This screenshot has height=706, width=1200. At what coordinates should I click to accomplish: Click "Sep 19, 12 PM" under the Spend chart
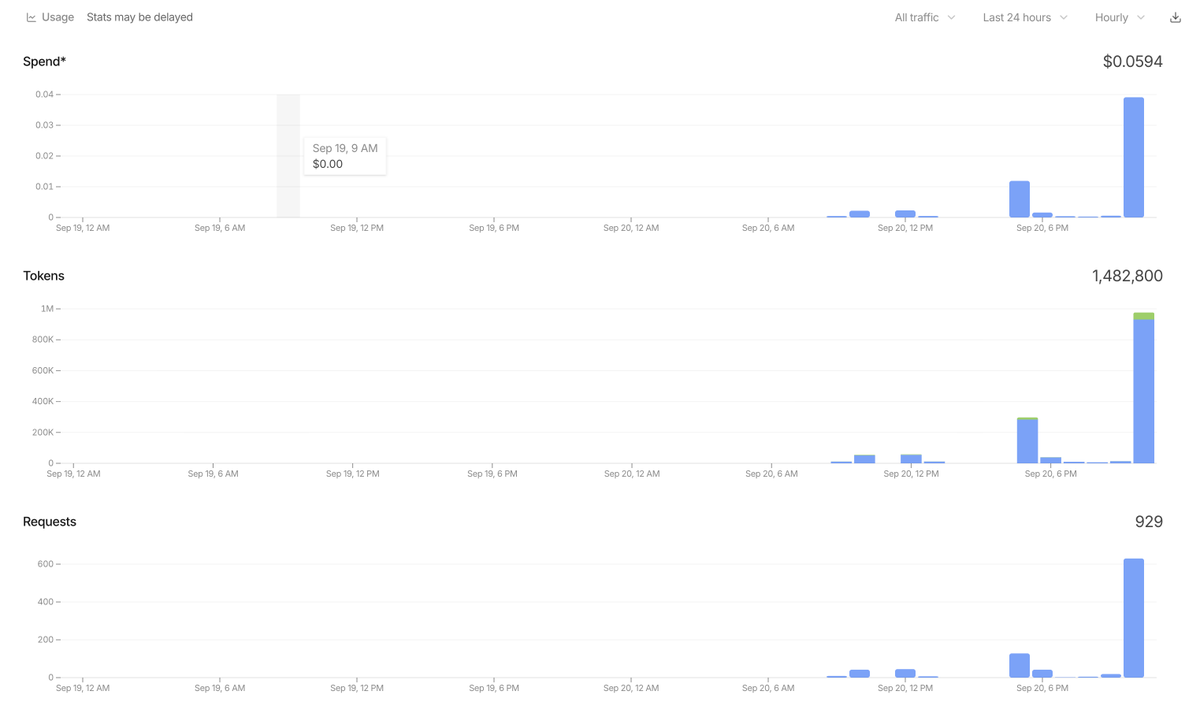pyautogui.click(x=357, y=228)
